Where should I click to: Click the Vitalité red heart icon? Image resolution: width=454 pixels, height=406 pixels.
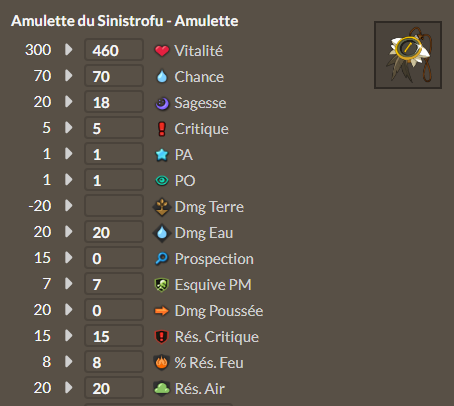click(162, 51)
